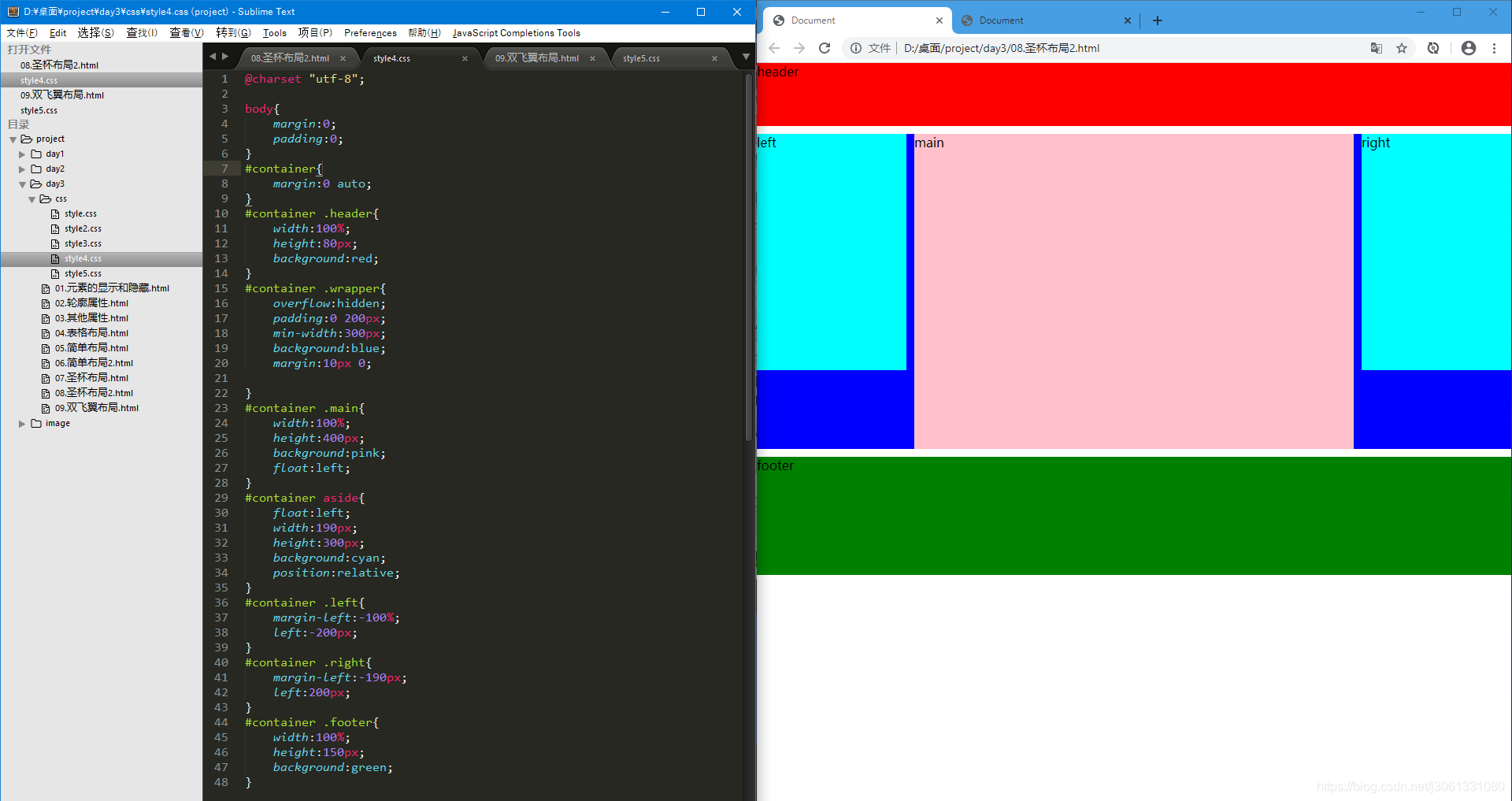Screen dimensions: 1512x801
Task: Open the Preferences menu
Action: (x=370, y=33)
